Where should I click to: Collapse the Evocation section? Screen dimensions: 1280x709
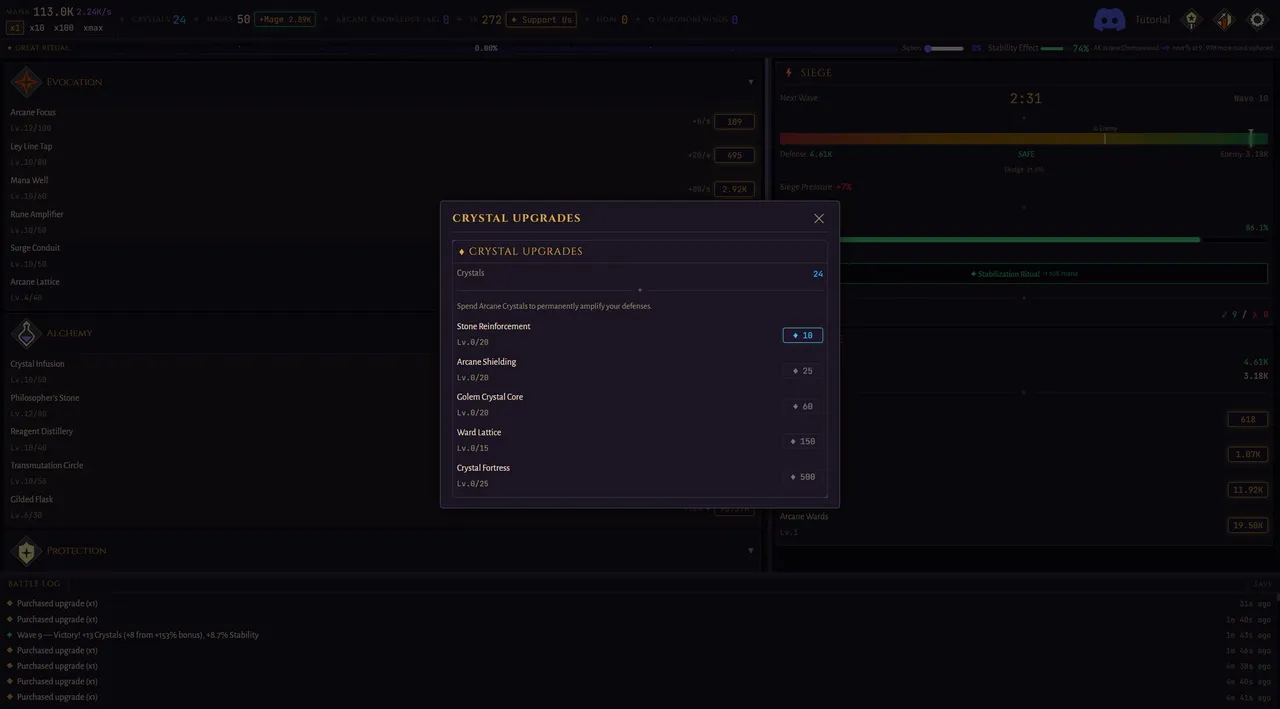[751, 82]
